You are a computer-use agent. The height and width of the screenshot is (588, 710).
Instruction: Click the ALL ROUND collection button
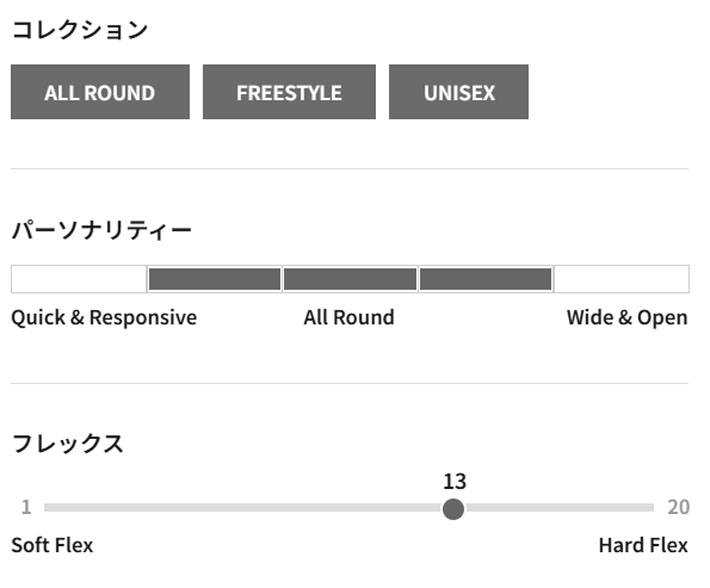point(100,93)
